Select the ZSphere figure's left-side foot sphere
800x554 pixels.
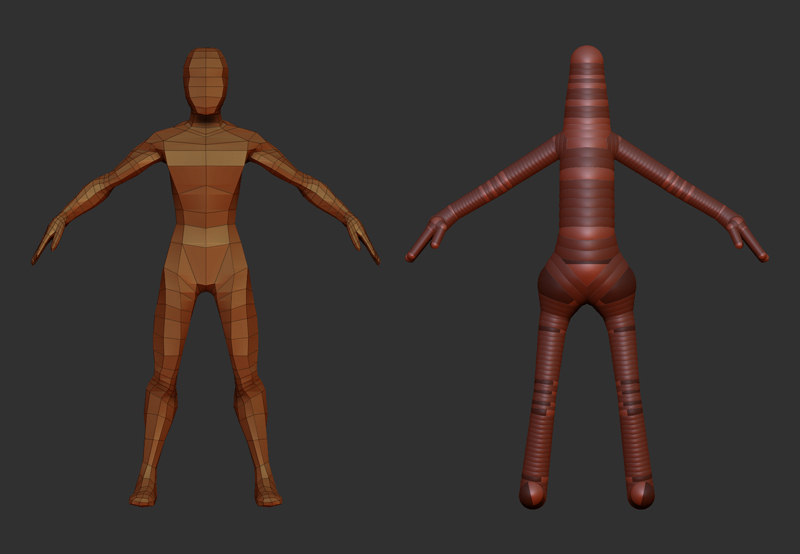(x=532, y=494)
